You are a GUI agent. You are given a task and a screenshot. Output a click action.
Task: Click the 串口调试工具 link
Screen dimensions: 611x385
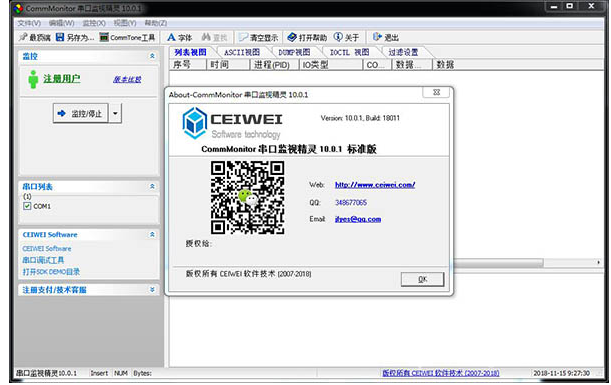click(43, 260)
